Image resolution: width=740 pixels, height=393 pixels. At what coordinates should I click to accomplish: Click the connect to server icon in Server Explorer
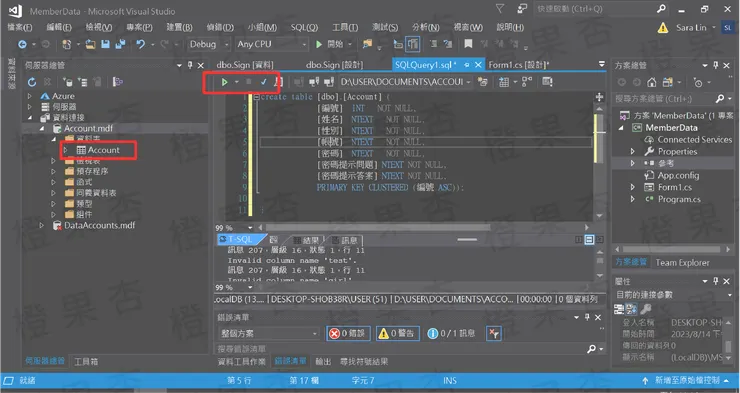(x=83, y=82)
